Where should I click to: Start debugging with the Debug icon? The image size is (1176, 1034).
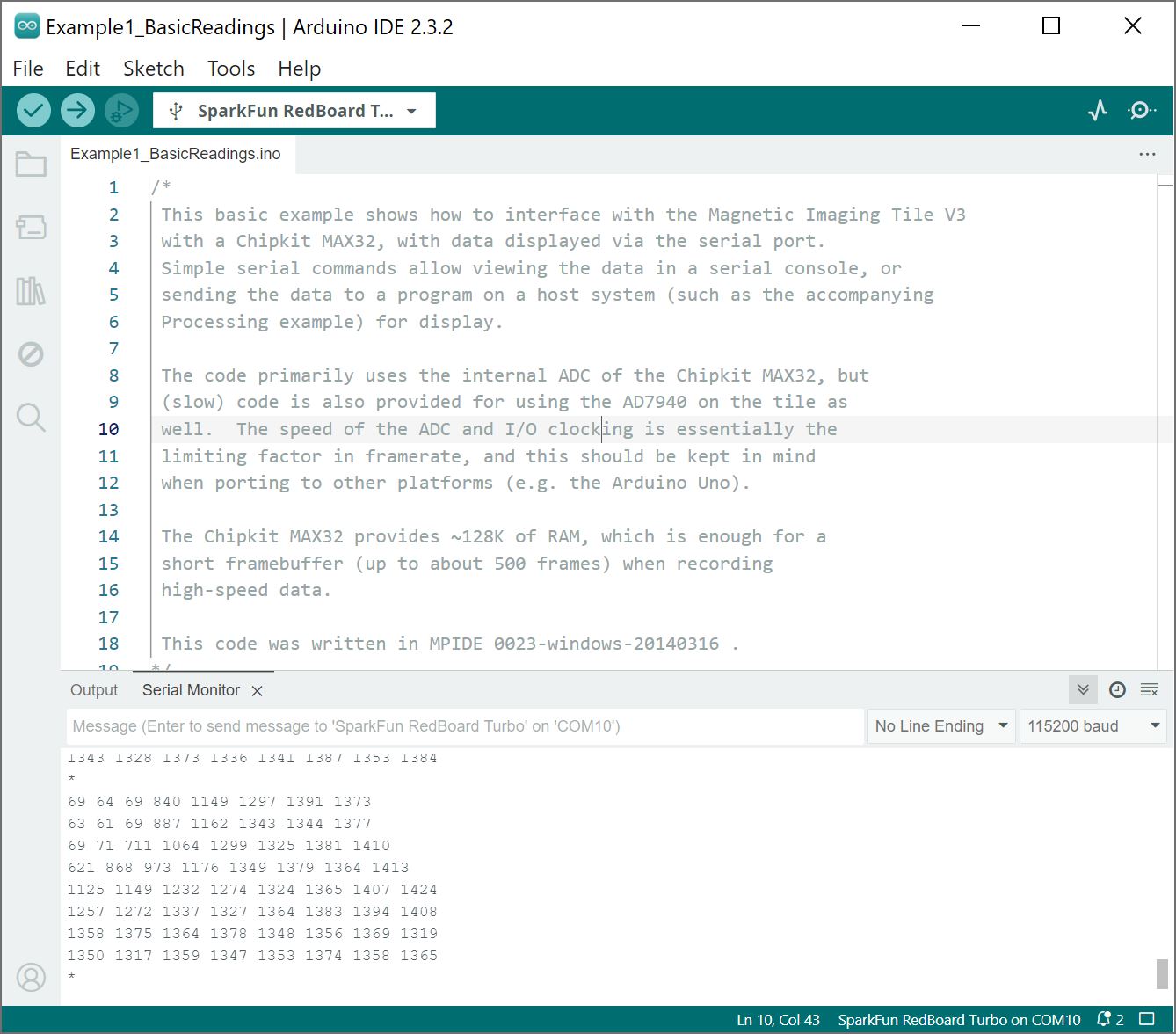pos(121,110)
